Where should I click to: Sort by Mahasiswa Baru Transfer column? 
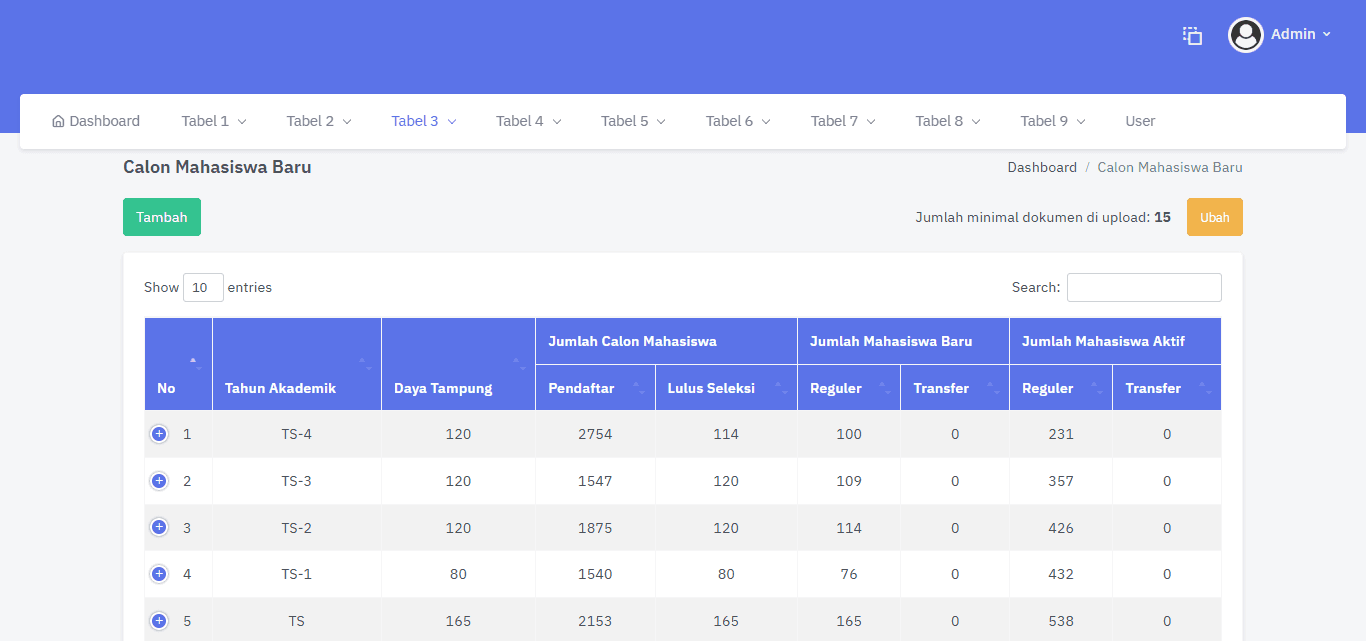tap(955, 388)
